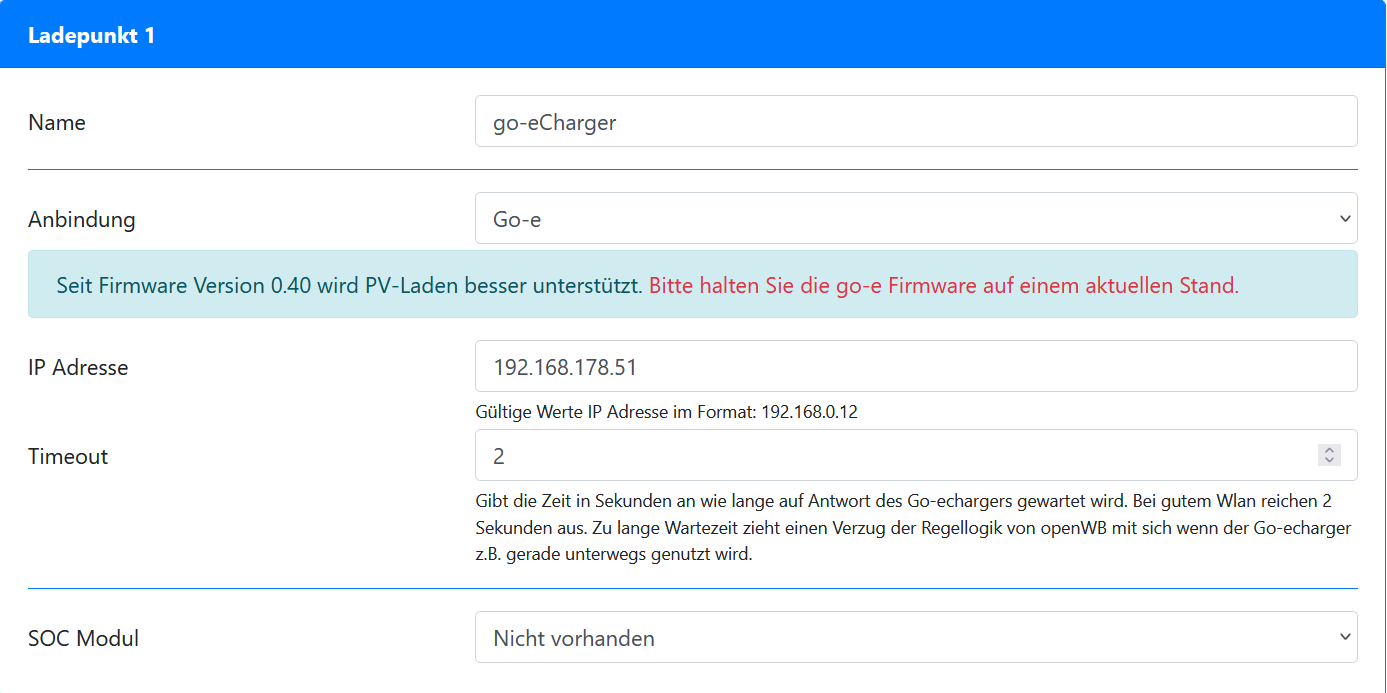1387x693 pixels.
Task: Click the Name input field with go-eCharger
Action: 915,122
